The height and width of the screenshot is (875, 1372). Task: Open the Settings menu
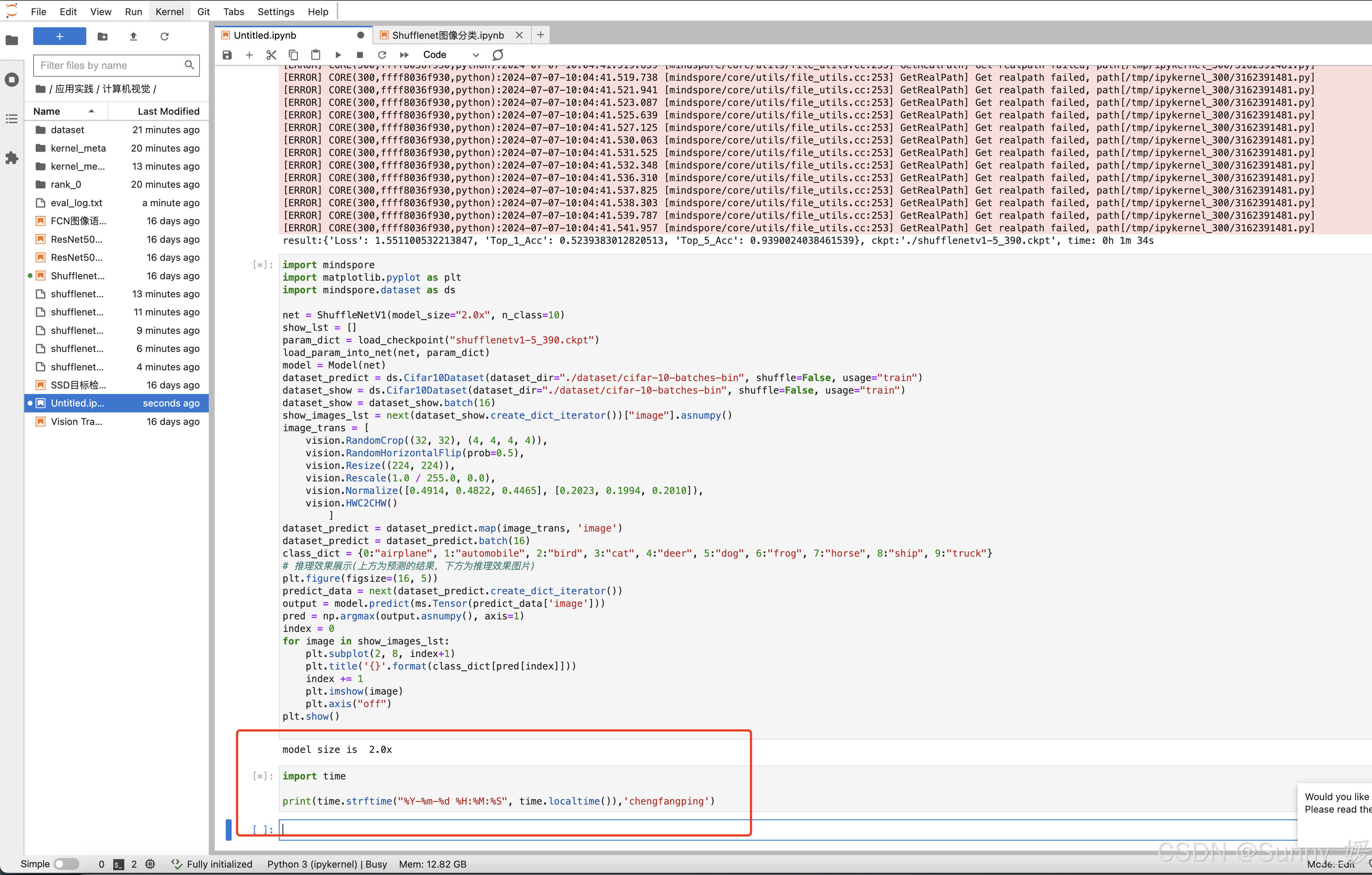click(x=276, y=11)
